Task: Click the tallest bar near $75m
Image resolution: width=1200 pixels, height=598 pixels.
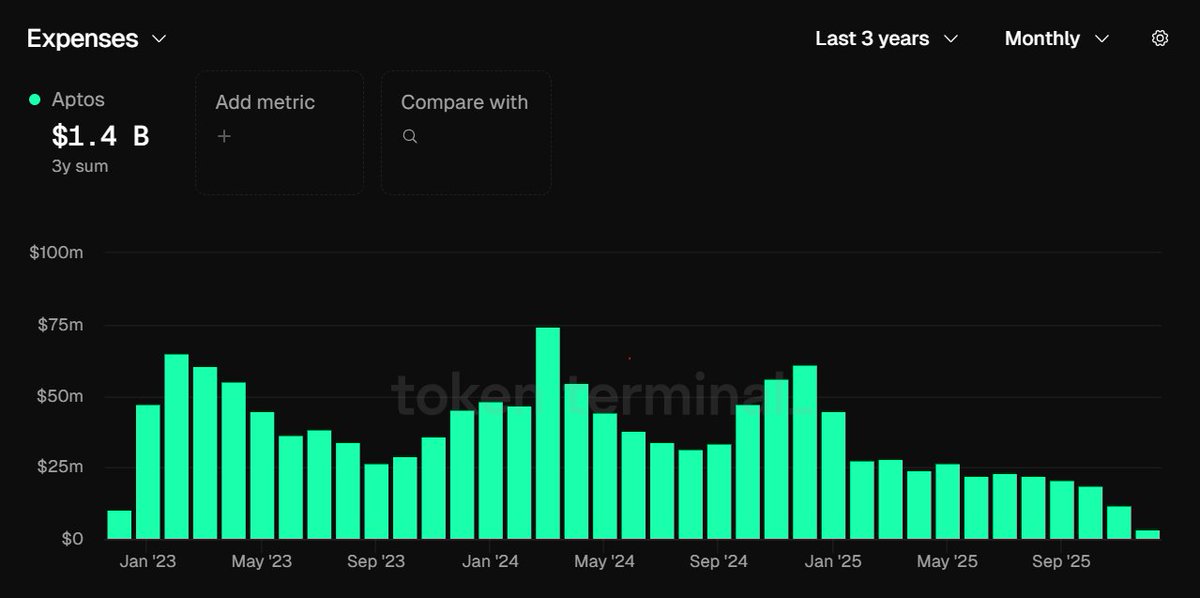Action: click(x=548, y=433)
